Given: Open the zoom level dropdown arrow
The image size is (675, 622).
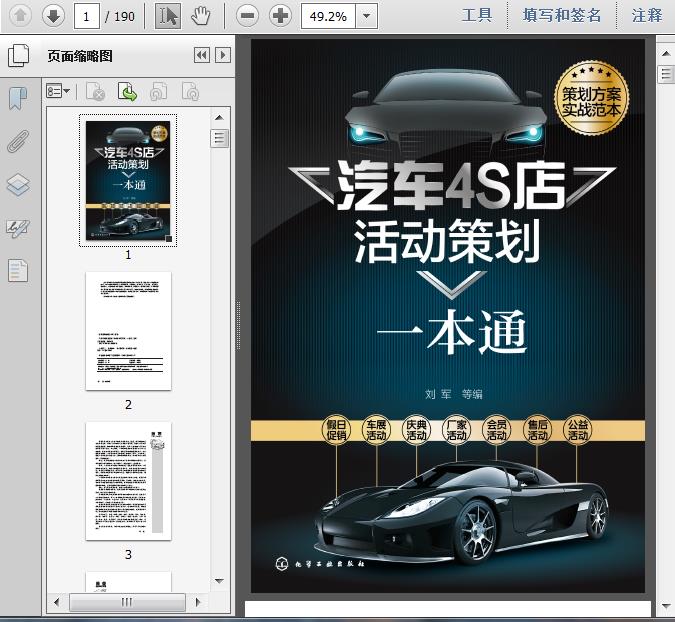Looking at the screenshot, I should tap(366, 16).
